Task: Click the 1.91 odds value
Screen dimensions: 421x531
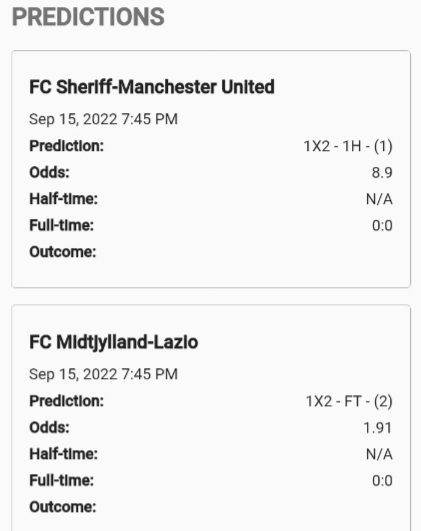Action: [x=378, y=428]
